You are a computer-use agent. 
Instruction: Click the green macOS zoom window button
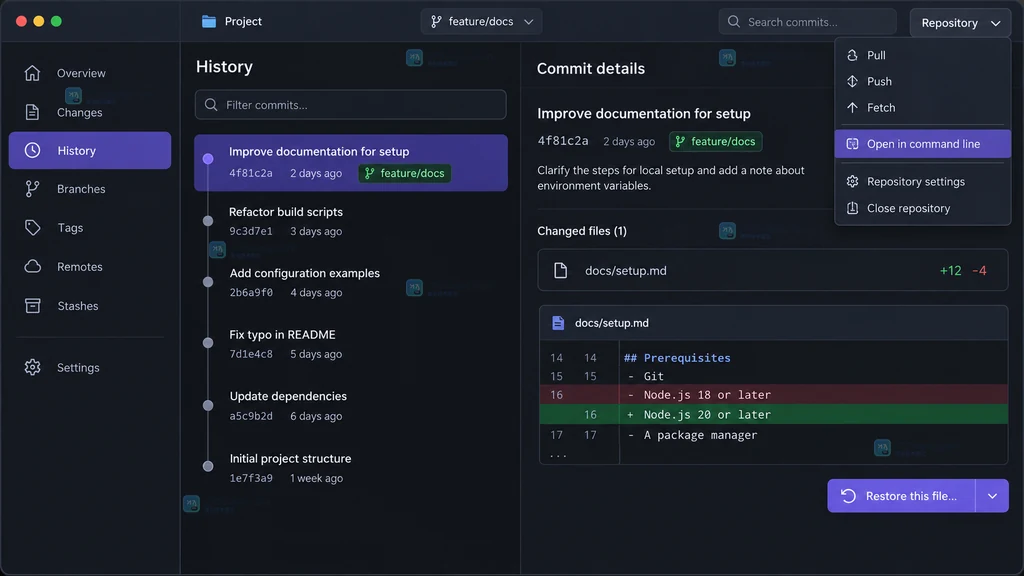tap(56, 22)
